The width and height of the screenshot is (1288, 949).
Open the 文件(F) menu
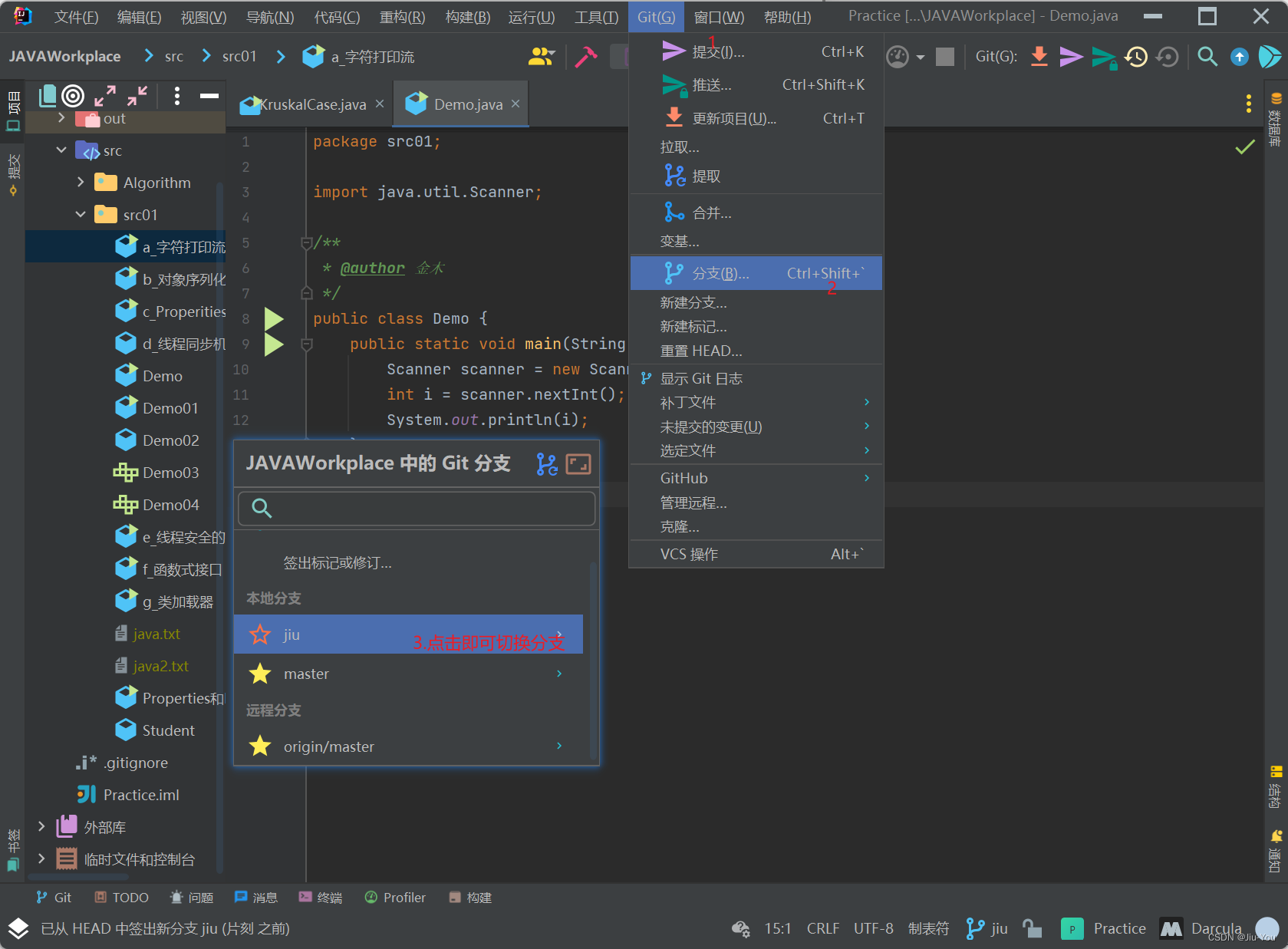tap(76, 17)
